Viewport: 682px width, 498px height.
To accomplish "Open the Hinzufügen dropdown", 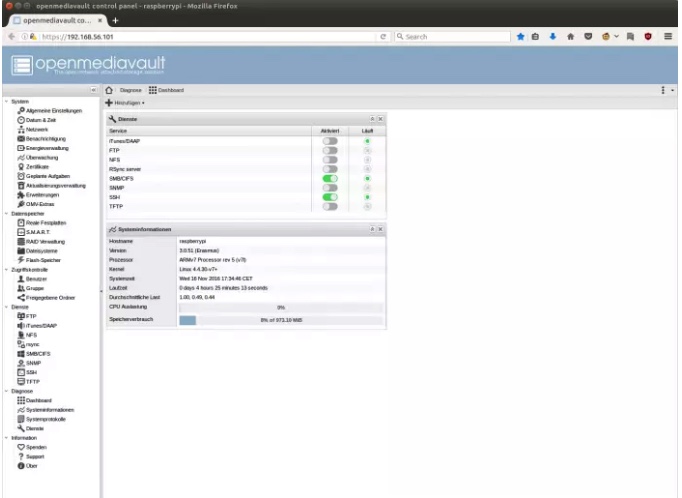I will click(125, 103).
